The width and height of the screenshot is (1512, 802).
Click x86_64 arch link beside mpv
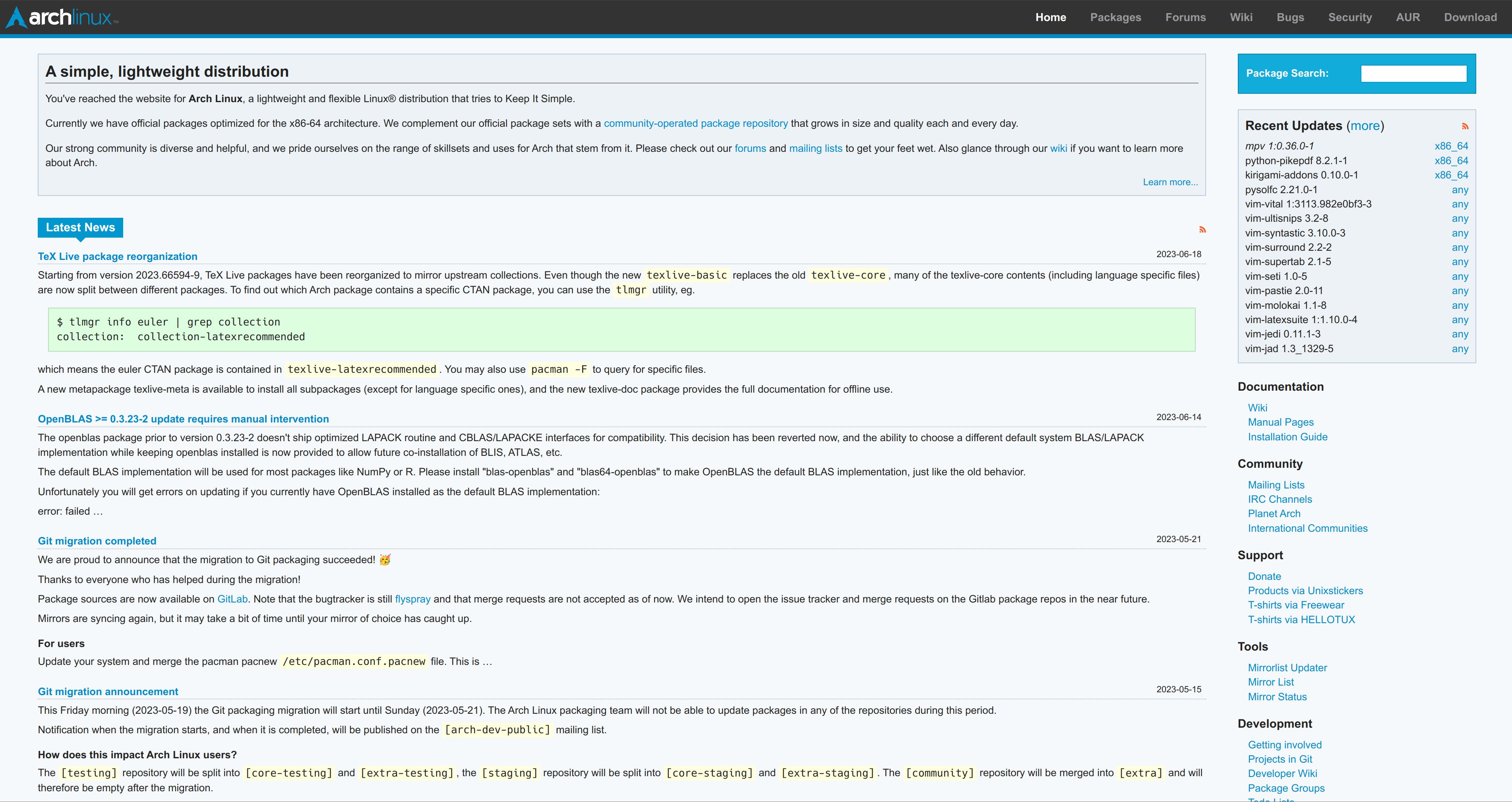[1451, 146]
